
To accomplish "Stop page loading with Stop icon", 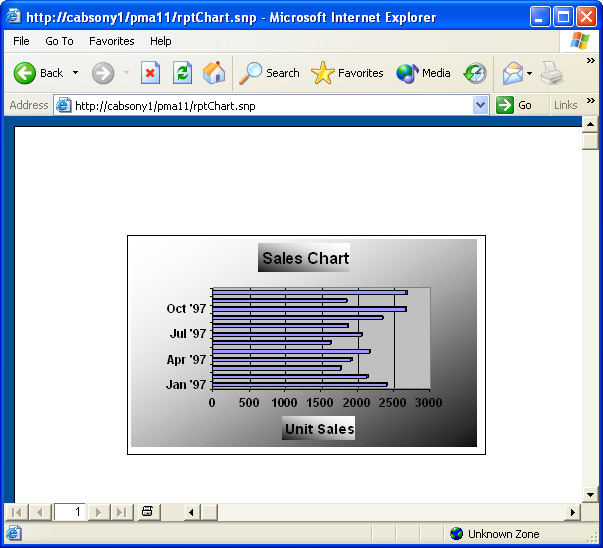I will (150, 73).
